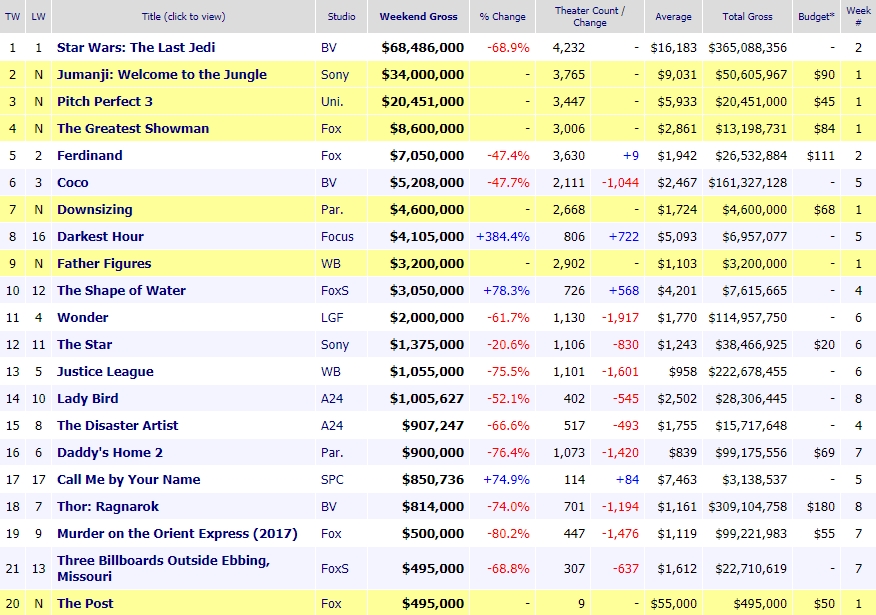Open The Shape of Water link
Viewport: 876px width, 615px height.
[x=121, y=290]
